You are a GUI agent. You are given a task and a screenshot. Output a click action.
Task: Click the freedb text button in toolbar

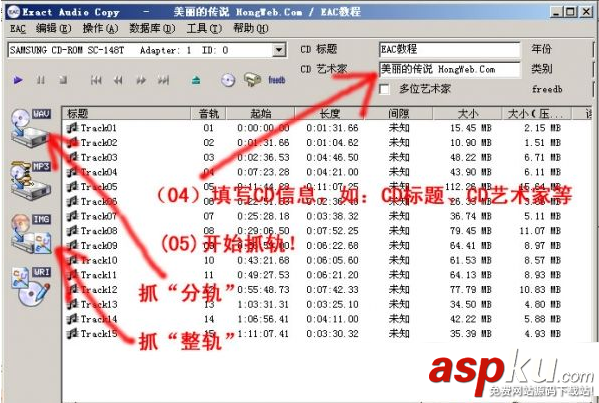[x=277, y=80]
